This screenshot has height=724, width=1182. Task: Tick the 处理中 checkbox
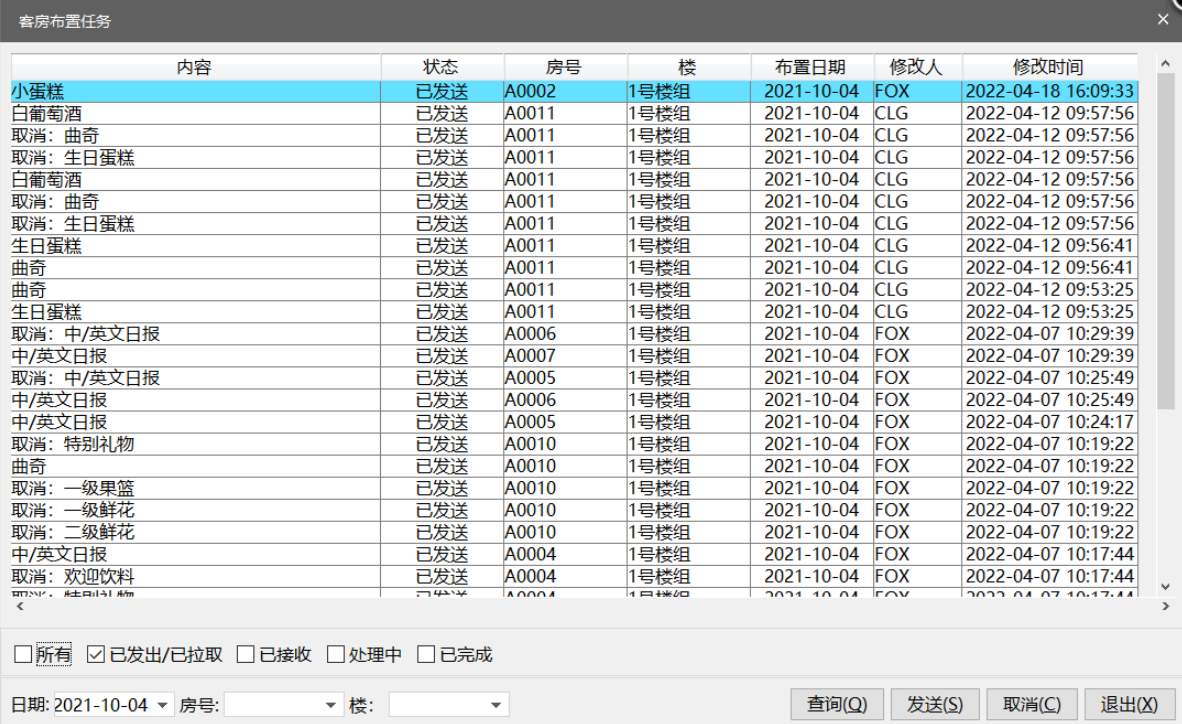336,655
